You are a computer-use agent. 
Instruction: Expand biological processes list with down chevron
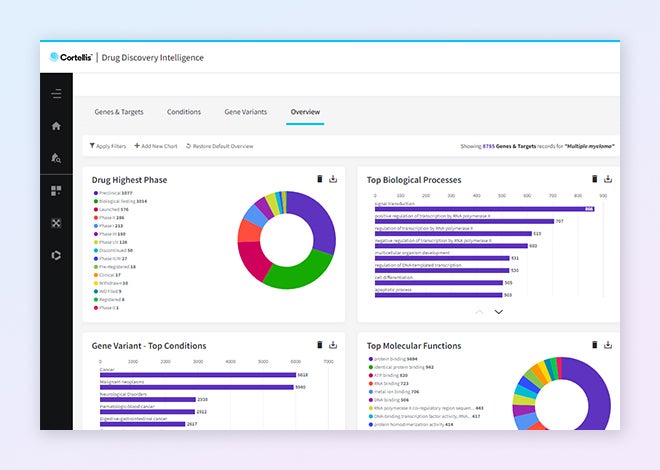coord(499,312)
